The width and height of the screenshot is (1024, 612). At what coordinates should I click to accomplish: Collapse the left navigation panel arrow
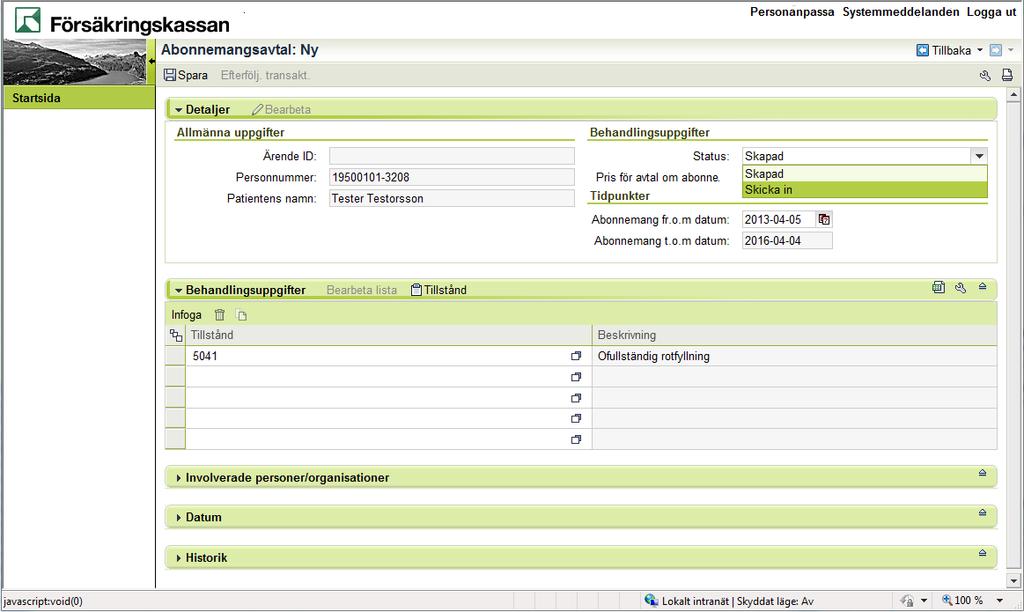click(152, 61)
